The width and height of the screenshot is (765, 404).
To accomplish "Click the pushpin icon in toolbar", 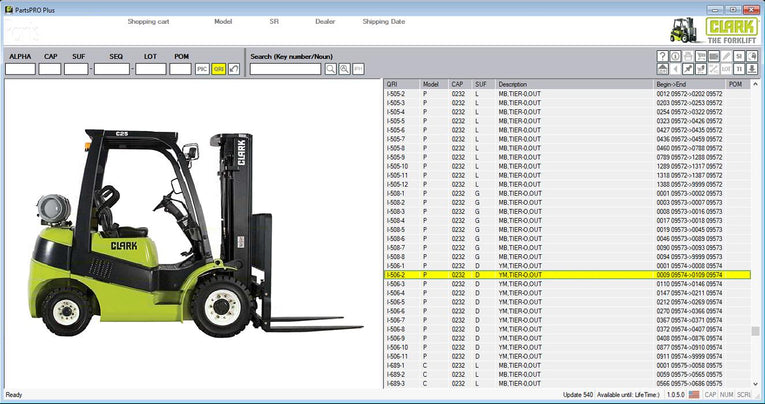I will (x=689, y=69).
